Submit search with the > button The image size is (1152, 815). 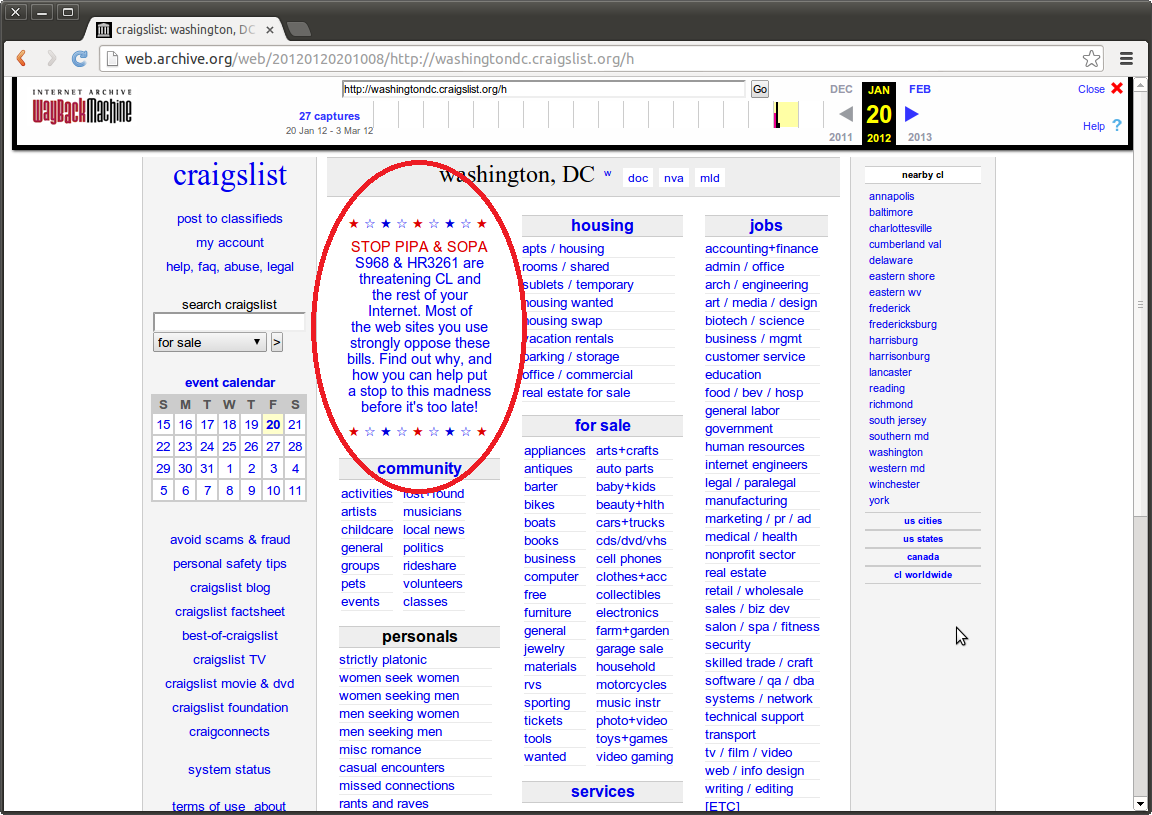276,342
